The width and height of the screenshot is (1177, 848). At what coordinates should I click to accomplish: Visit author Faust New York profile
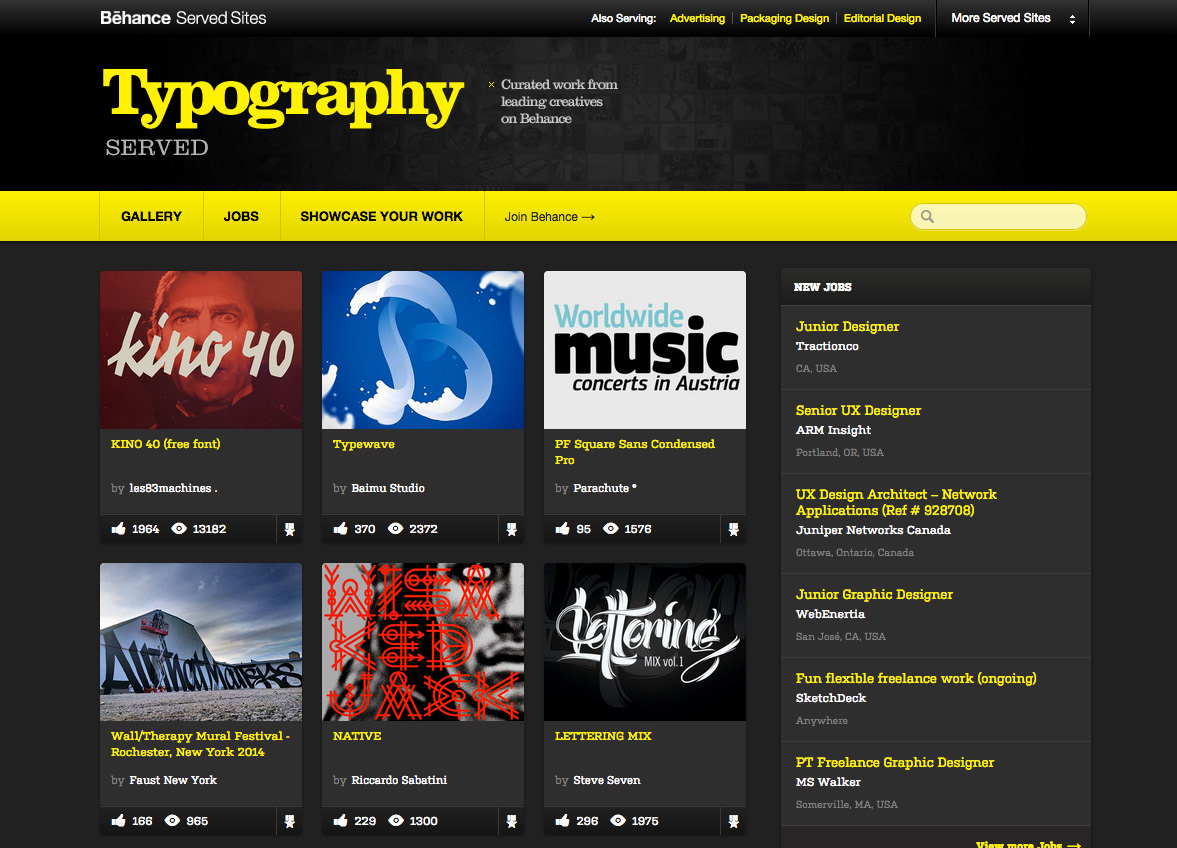tap(173, 780)
